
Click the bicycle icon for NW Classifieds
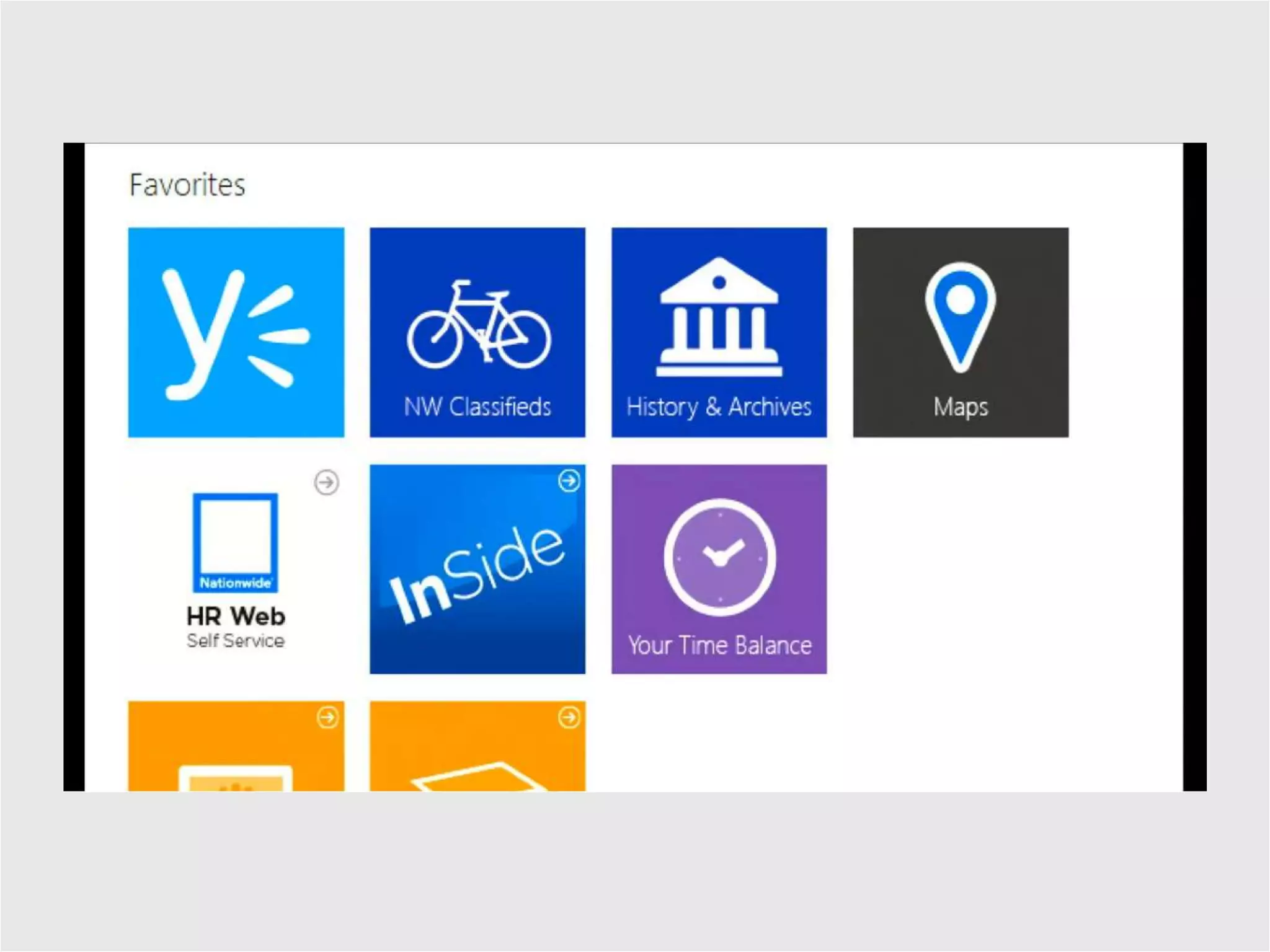(478, 325)
